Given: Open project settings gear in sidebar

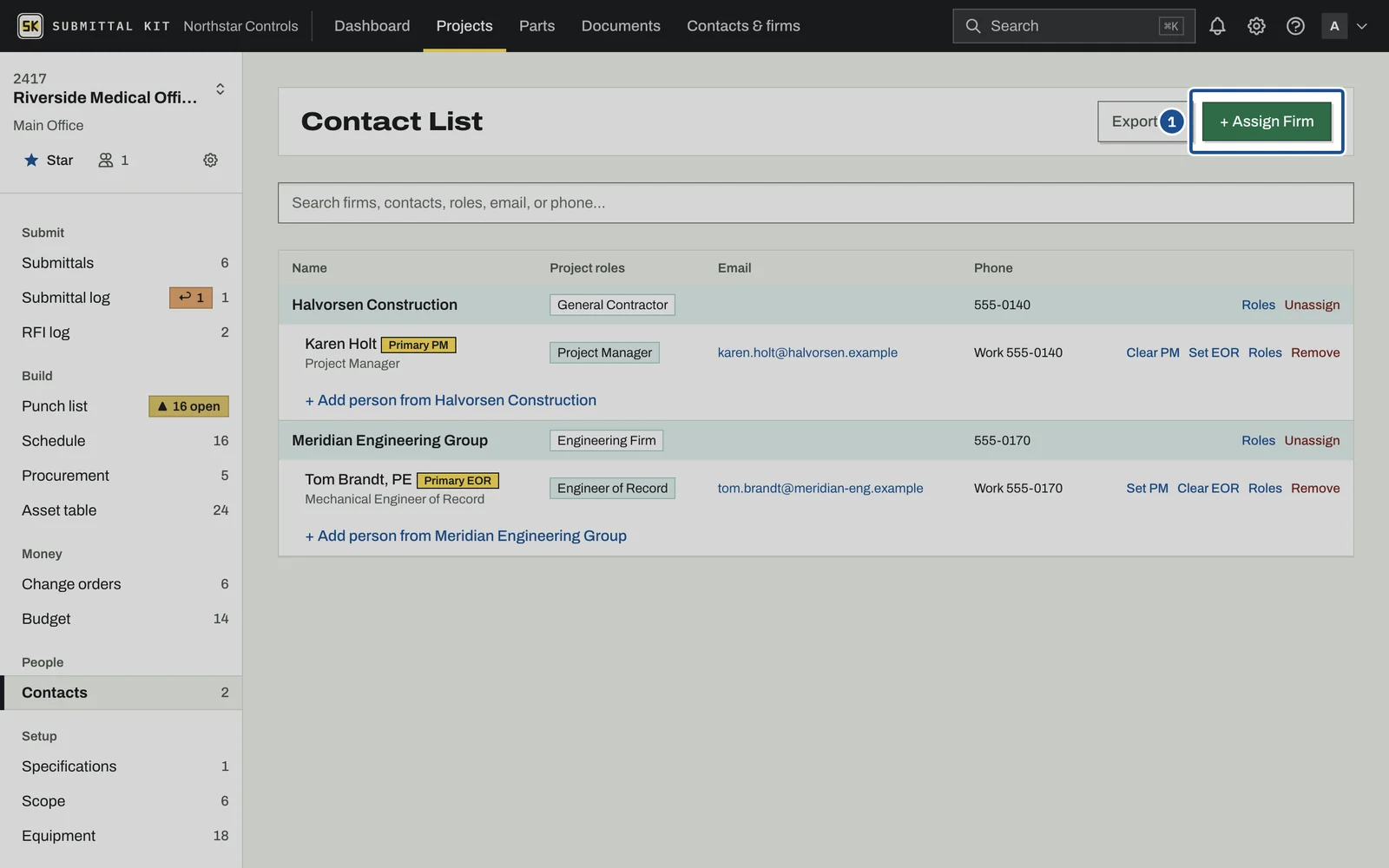Looking at the screenshot, I should coord(210,160).
